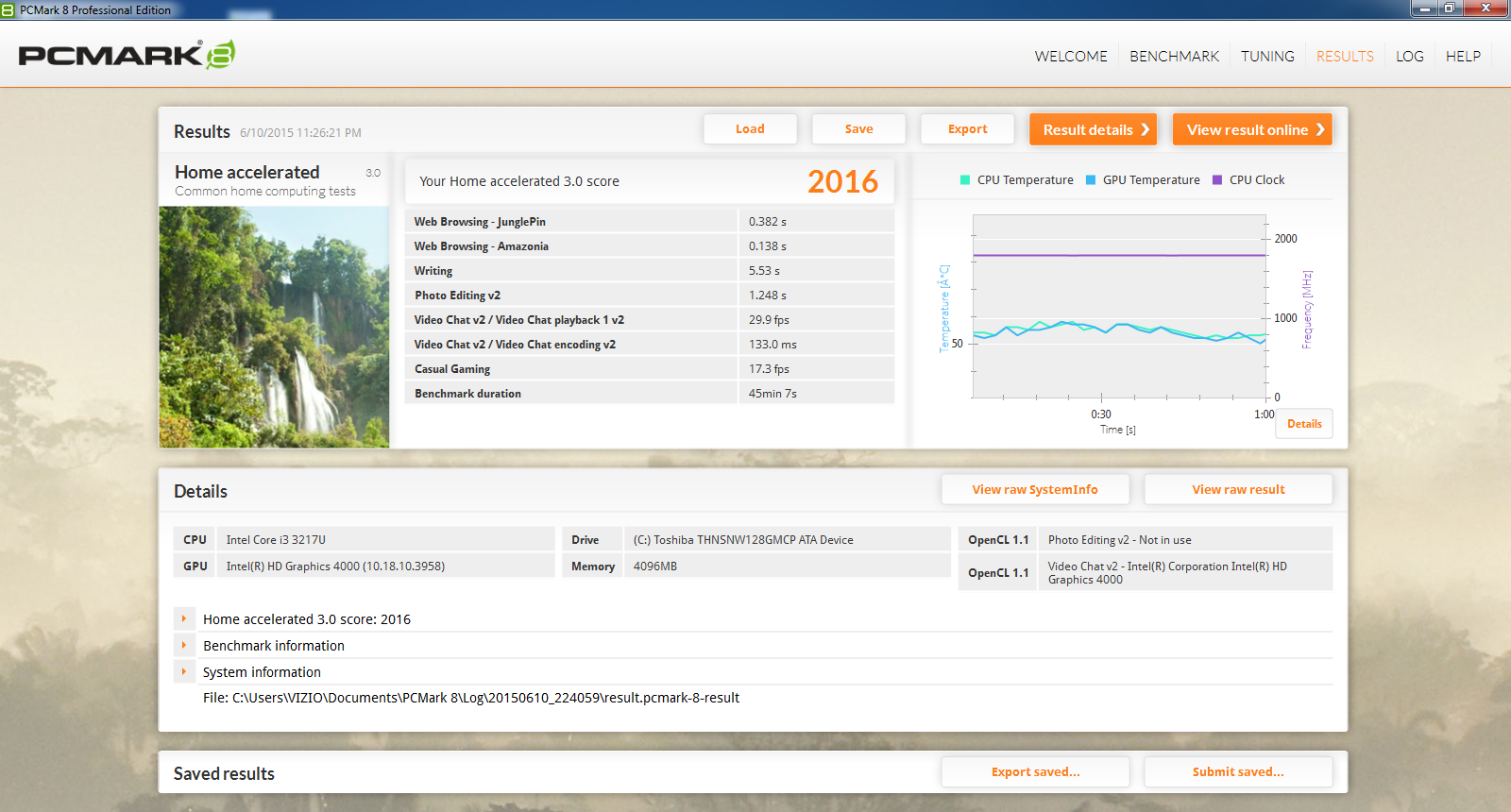The width and height of the screenshot is (1511, 812).
Task: Click the Home accelerated heading
Action: click(247, 172)
